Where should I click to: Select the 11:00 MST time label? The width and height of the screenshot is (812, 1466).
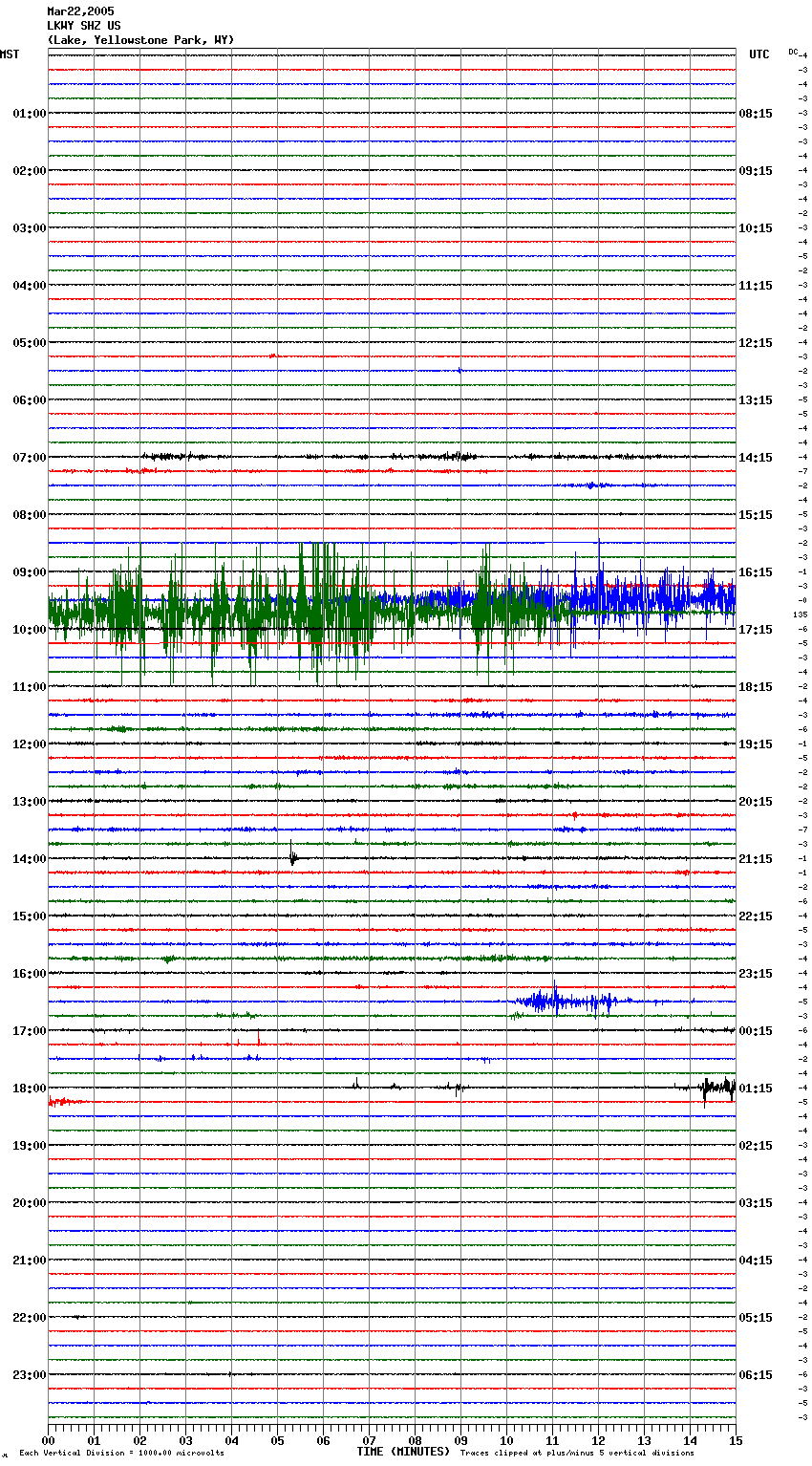pos(30,687)
